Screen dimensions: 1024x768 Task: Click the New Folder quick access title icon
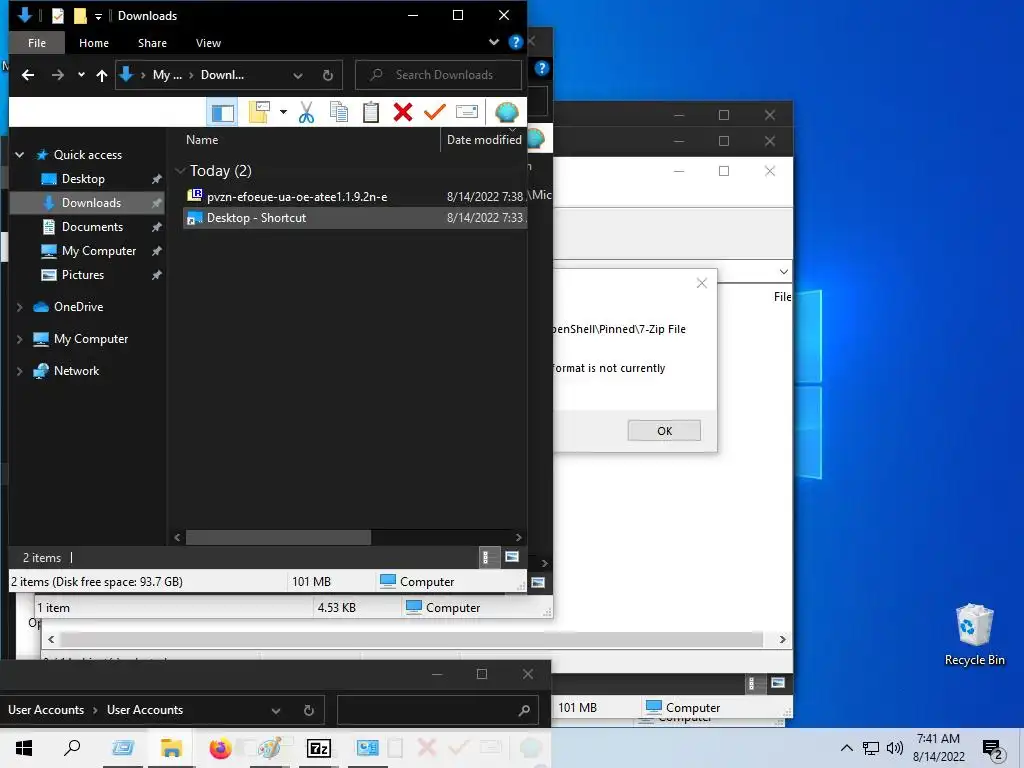point(80,16)
